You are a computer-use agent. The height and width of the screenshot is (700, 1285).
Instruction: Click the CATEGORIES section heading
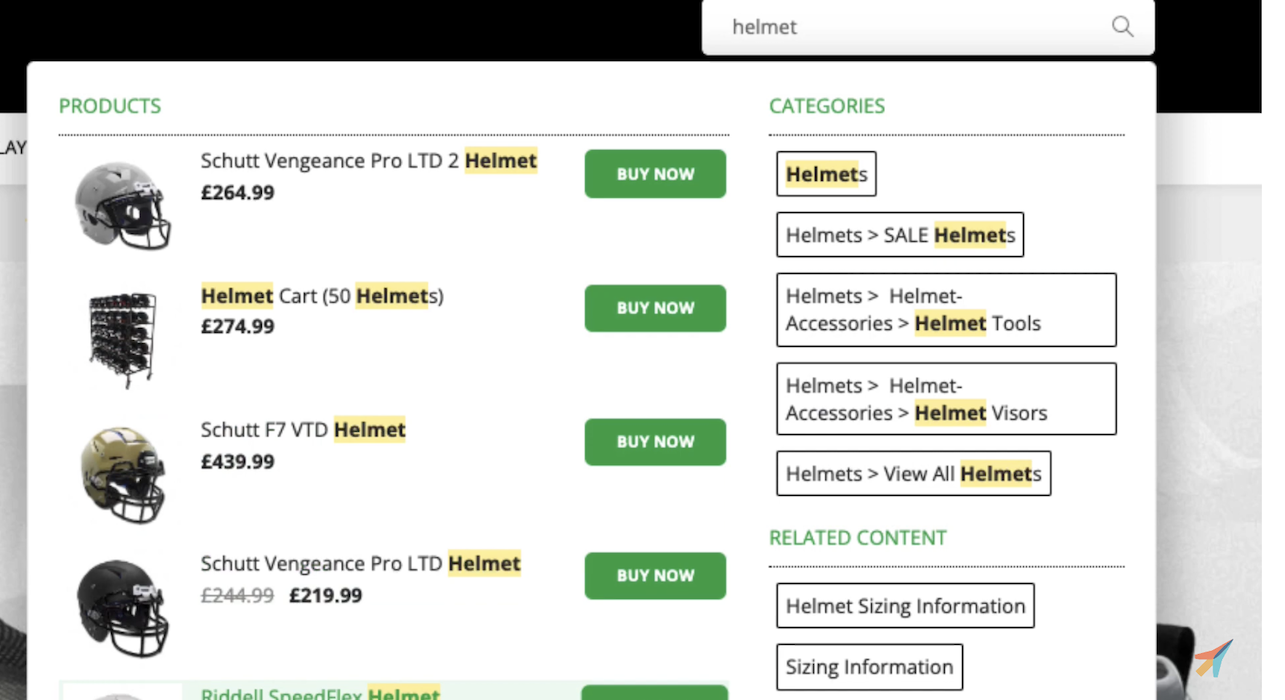827,106
